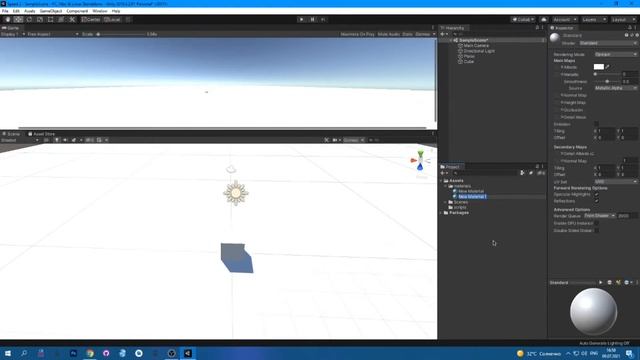Expand the Packages folder in Project
Viewport: 640px width, 360px height.
point(441,213)
